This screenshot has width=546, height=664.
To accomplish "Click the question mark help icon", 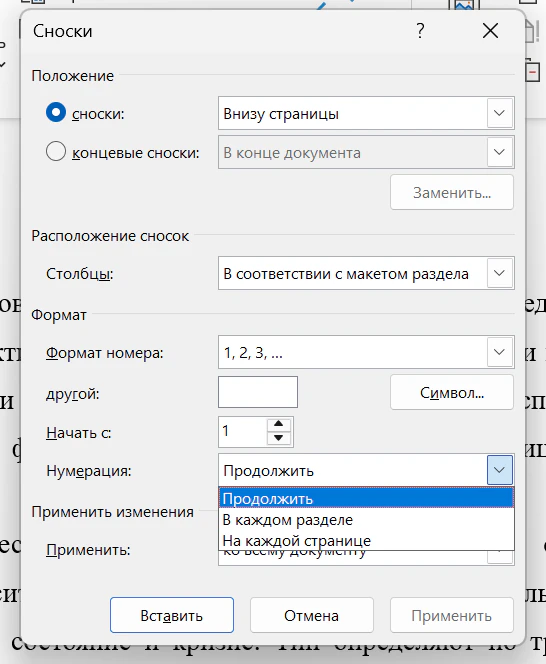I will 420,31.
